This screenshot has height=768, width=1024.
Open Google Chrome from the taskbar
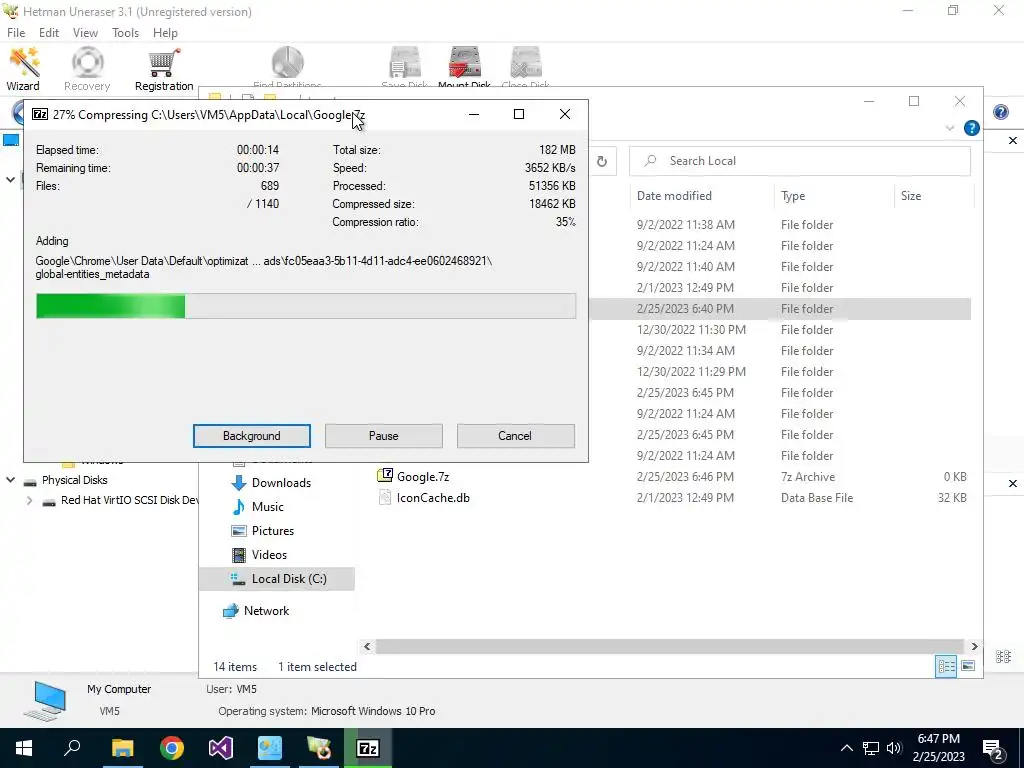click(x=172, y=748)
